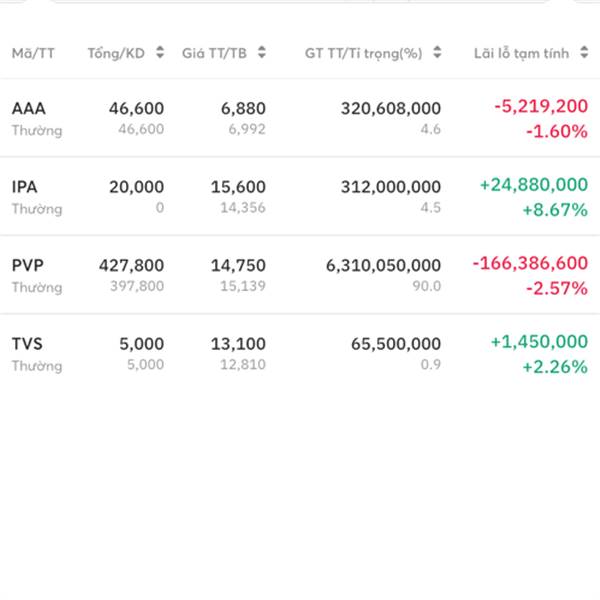The image size is (600, 600).
Task: Select the PVP stock code
Action: coord(27,265)
